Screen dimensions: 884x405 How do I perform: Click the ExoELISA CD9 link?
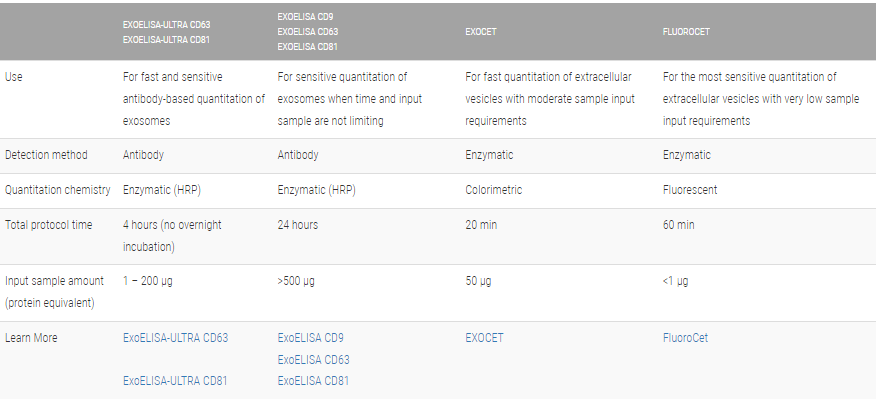point(310,338)
